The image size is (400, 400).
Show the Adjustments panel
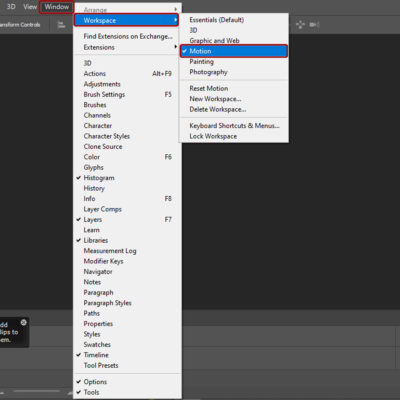click(x=127, y=84)
